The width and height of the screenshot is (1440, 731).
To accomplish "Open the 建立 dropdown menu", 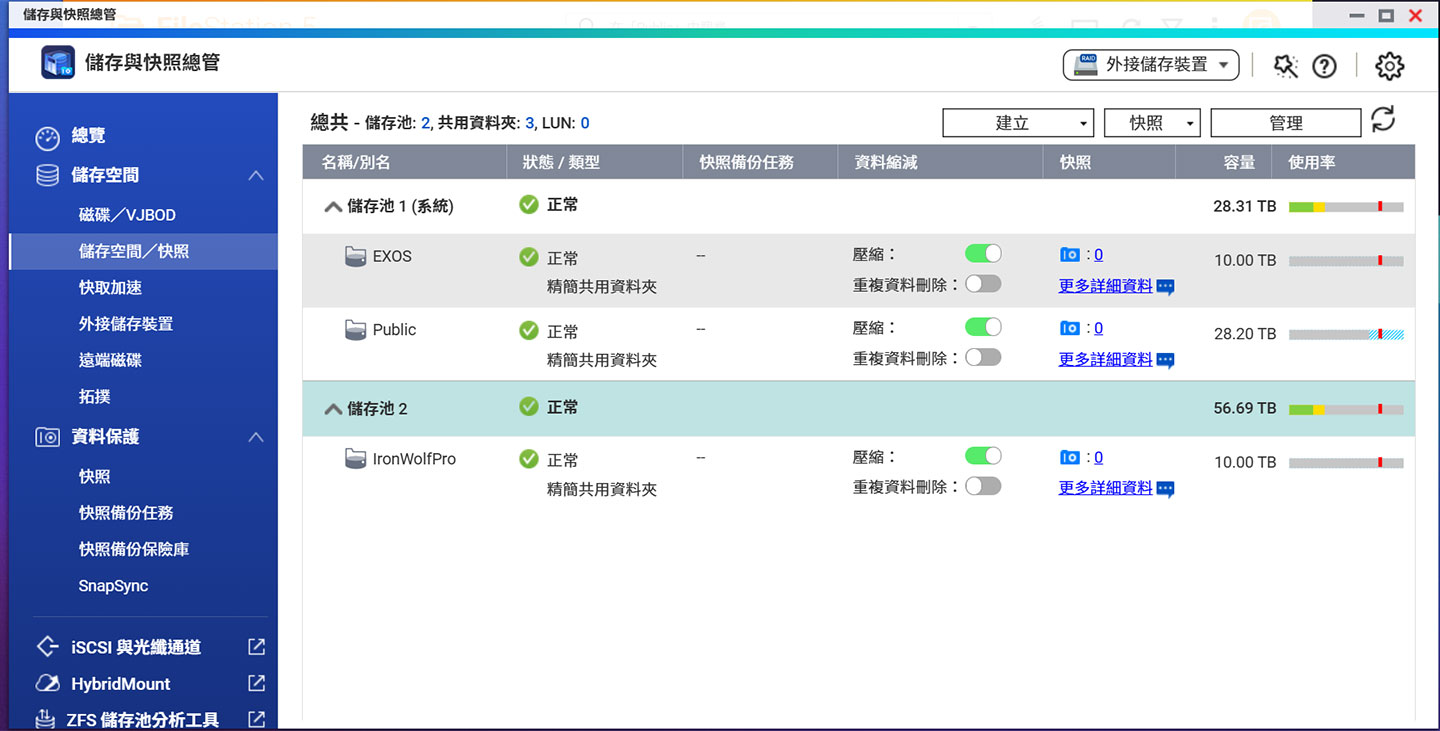I will click(1017, 122).
